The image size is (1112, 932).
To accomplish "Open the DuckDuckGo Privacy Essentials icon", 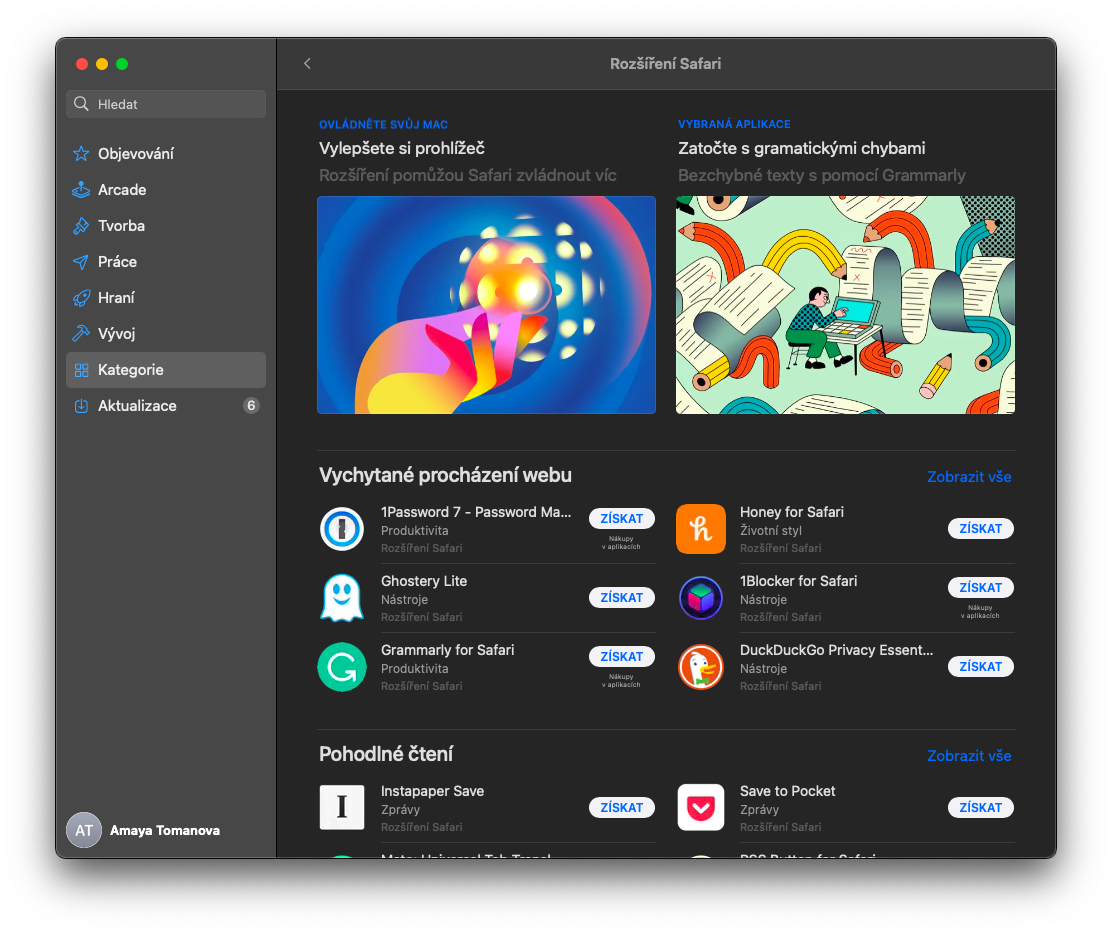I will point(701,667).
